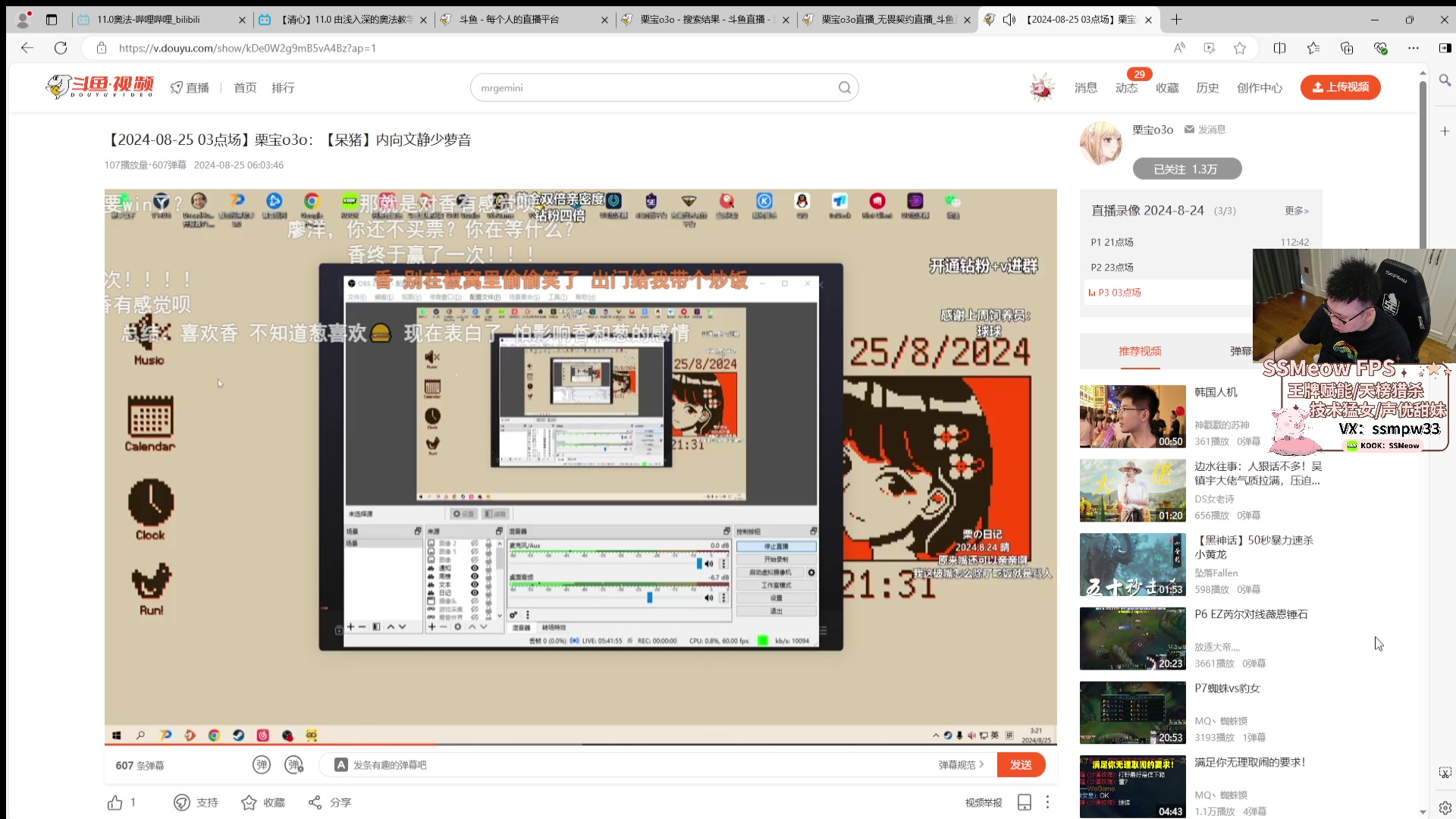Viewport: 1456px width, 819px height.
Task: Switch to the 栗宝o3o 搜索结果 tab
Action: pyautogui.click(x=705, y=20)
